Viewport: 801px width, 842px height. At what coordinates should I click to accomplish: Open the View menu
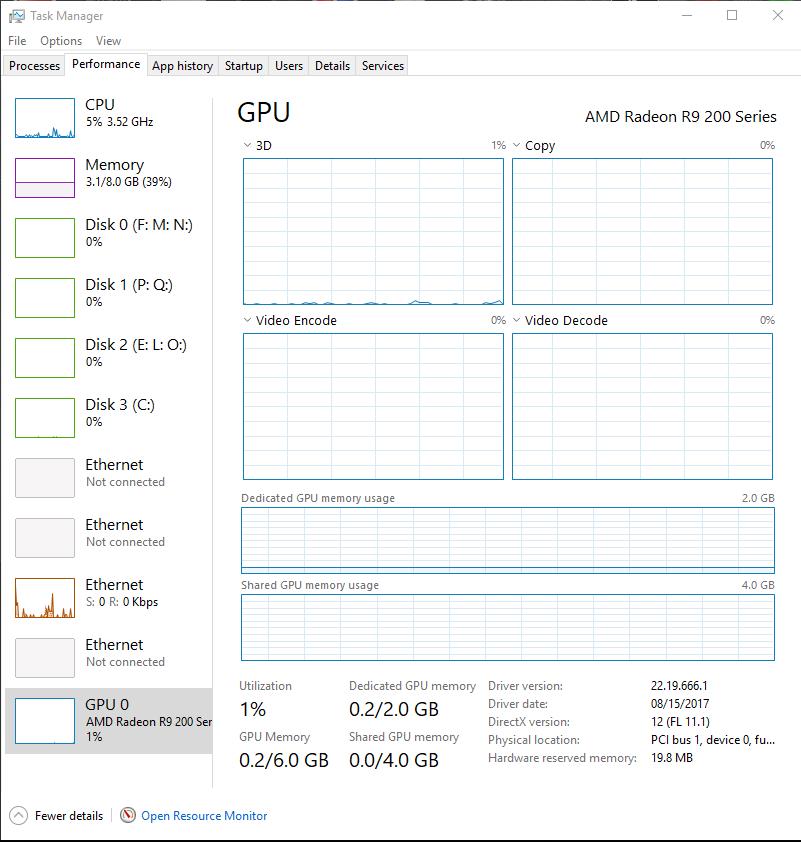[107, 41]
